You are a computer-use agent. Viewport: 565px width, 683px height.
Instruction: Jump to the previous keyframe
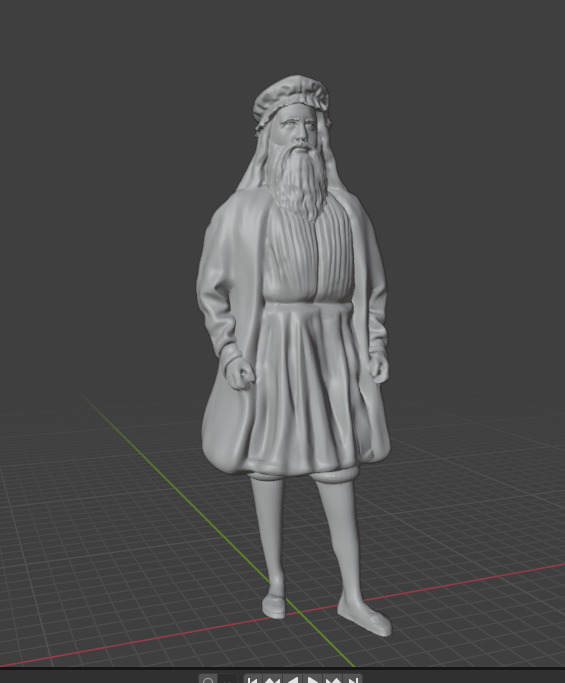click(272, 679)
